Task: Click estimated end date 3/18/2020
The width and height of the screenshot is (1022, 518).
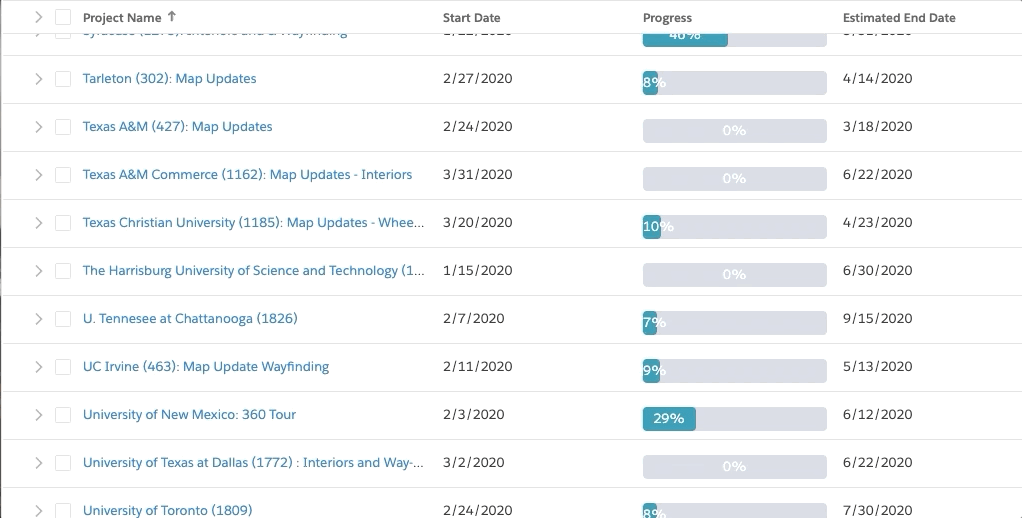Action: click(877, 126)
